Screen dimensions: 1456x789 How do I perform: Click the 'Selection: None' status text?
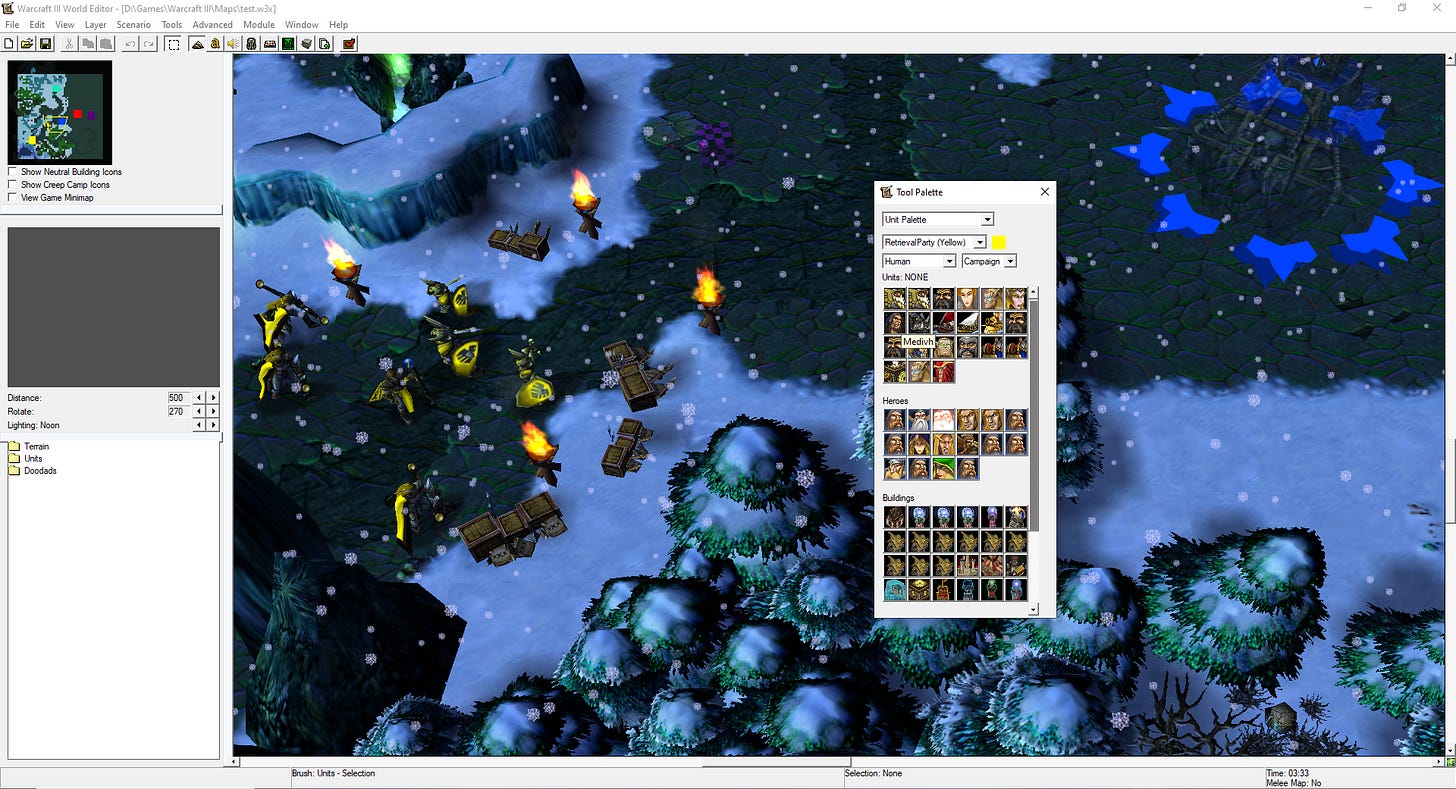click(x=873, y=773)
